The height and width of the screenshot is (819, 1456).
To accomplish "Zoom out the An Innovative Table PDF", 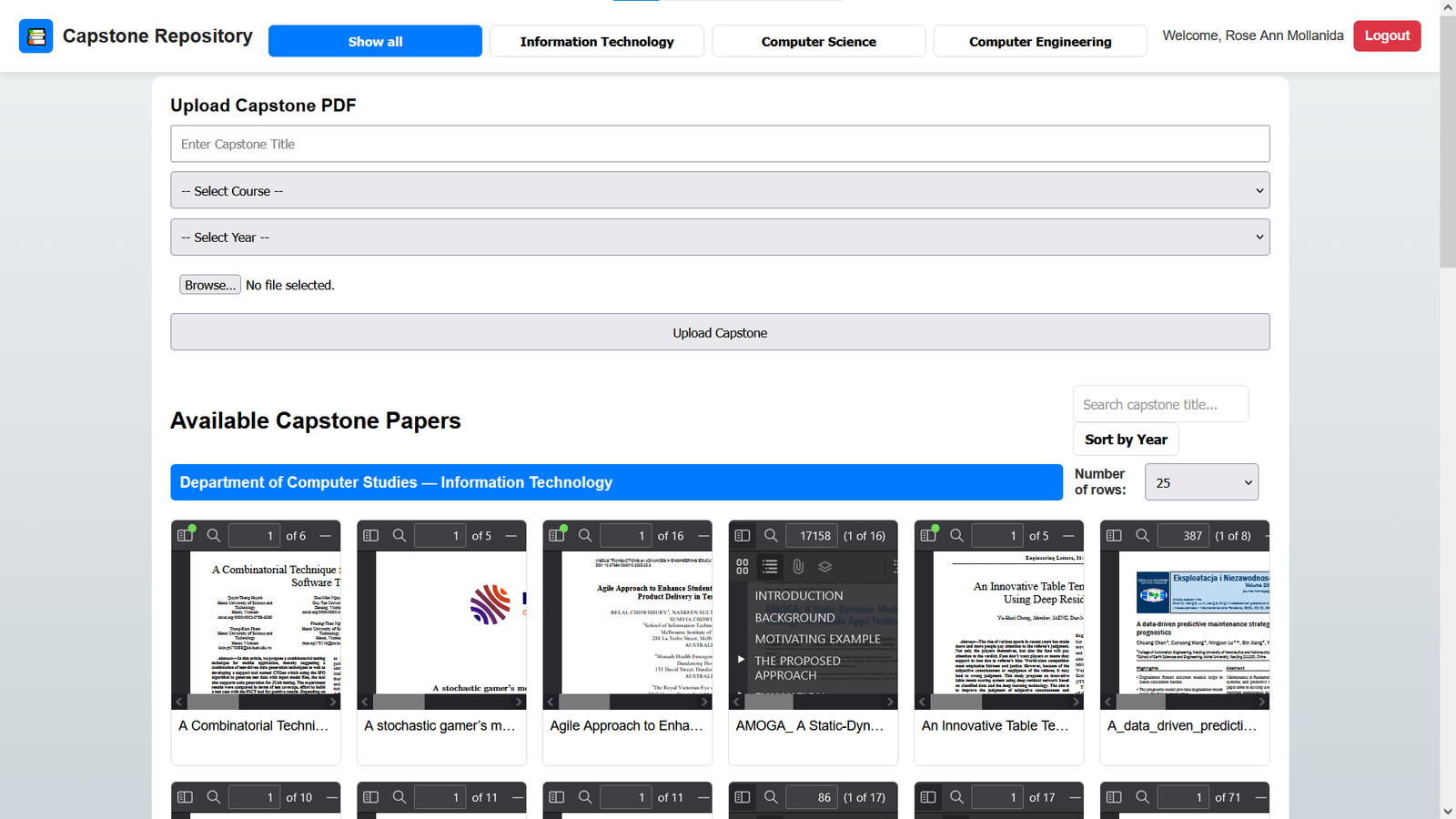I will 1068,536.
